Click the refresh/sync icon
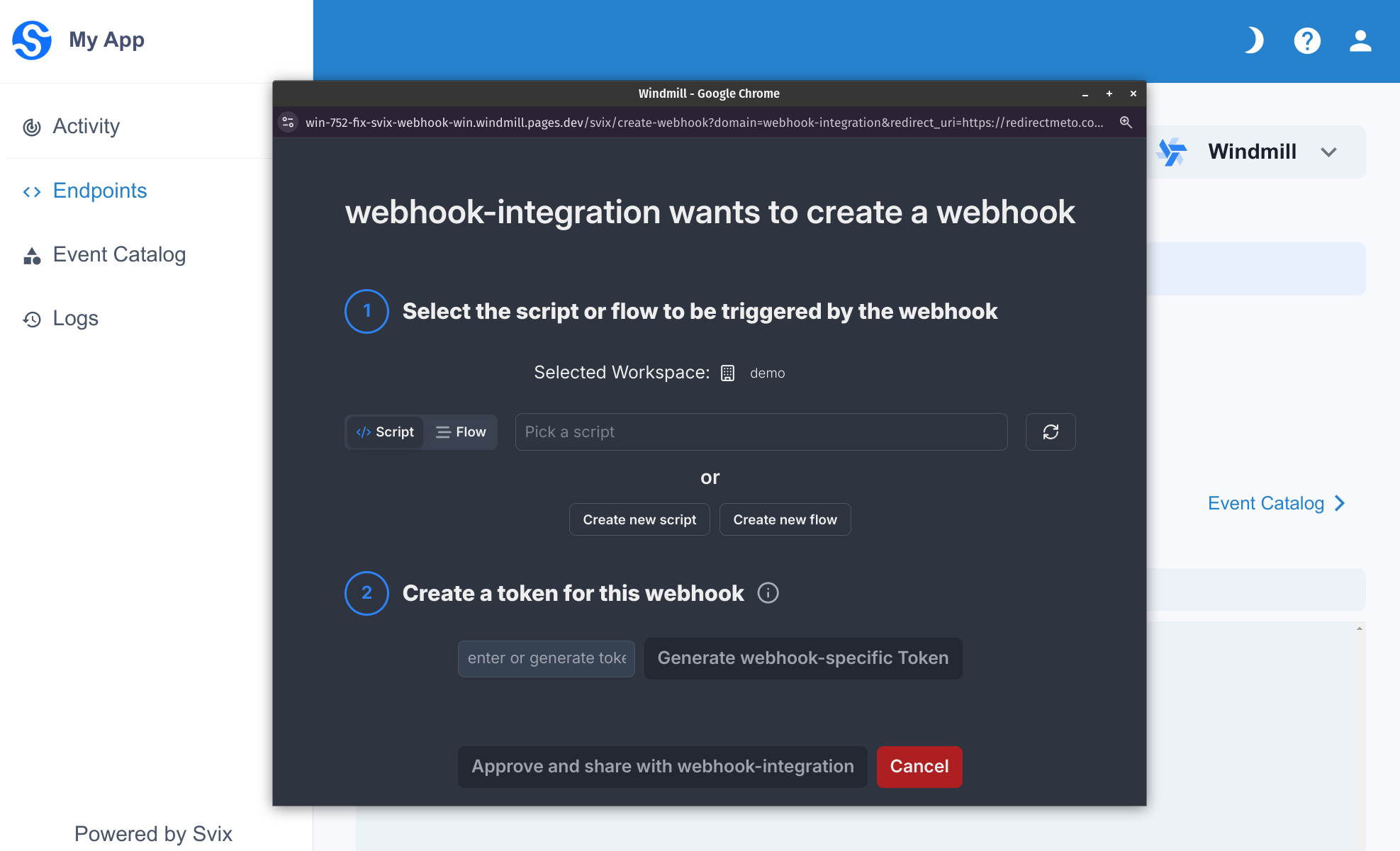 pos(1051,432)
